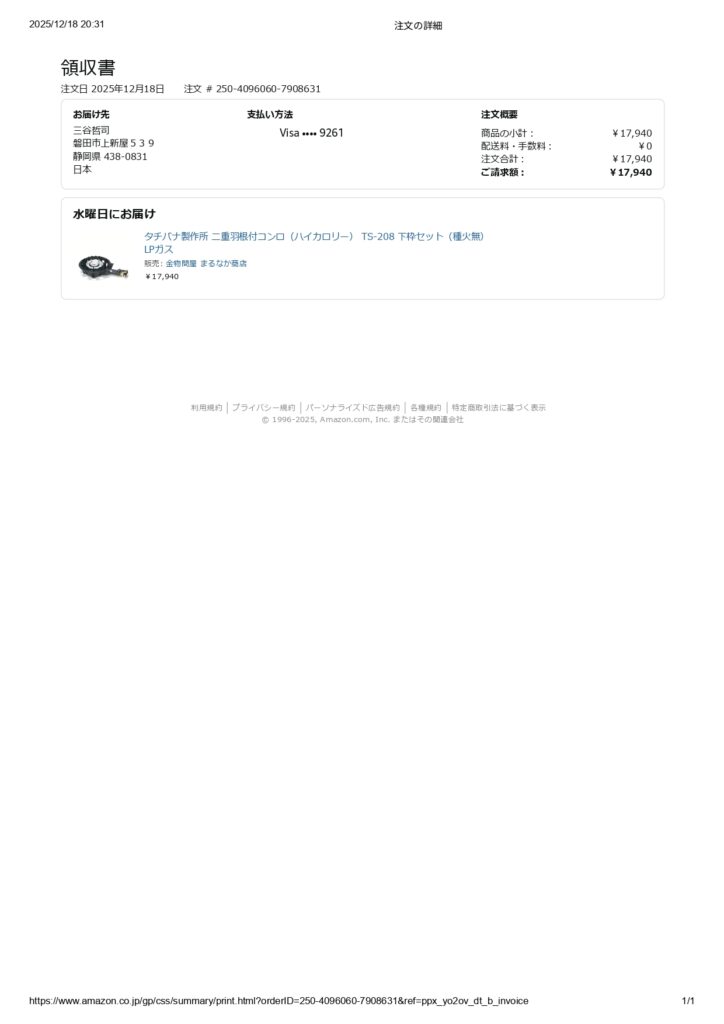Image resolution: width=724 pixels, height=1024 pixels.
Task: Click the recipient name 三谷哲司
Action: (91, 130)
